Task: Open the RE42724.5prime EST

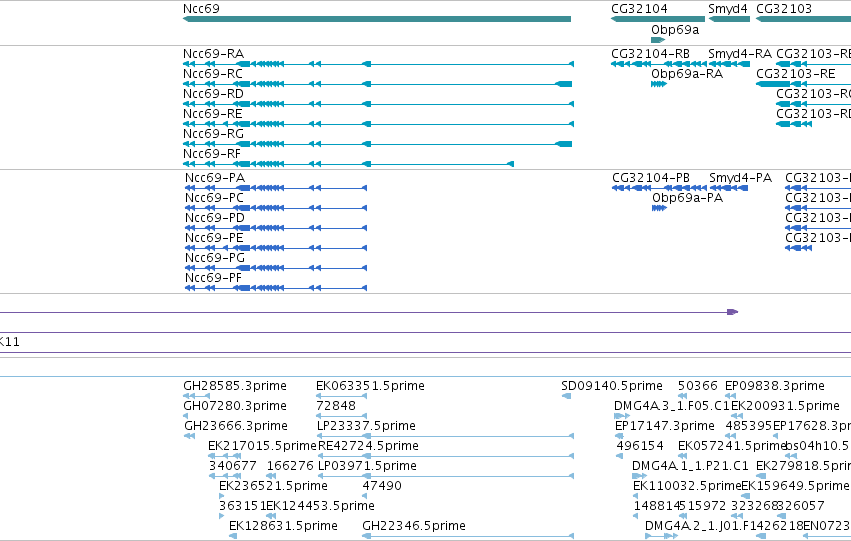Action: [x=446, y=456]
